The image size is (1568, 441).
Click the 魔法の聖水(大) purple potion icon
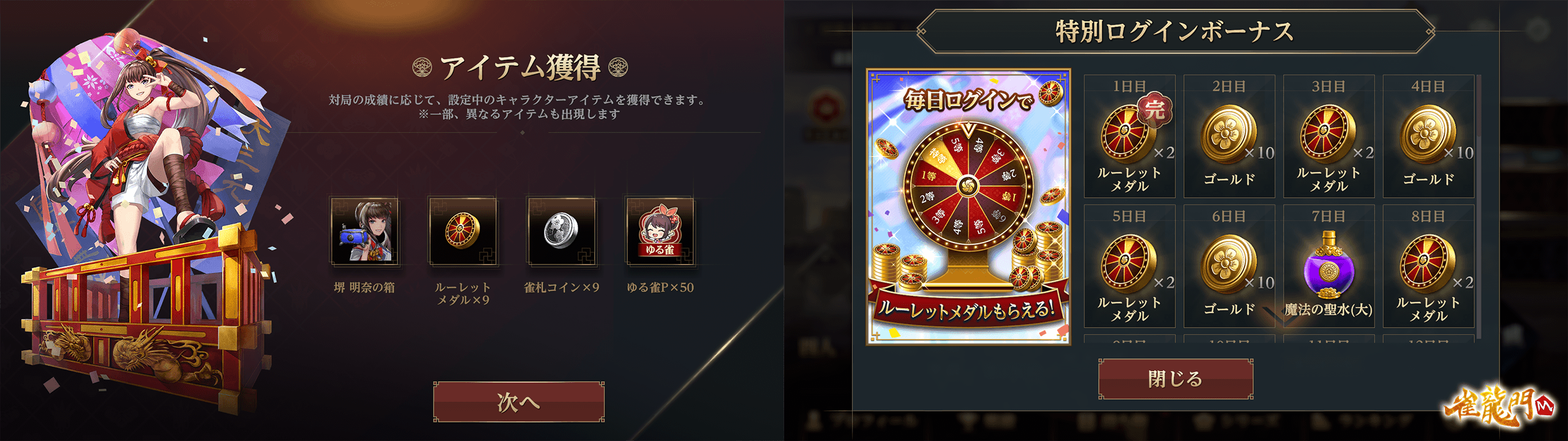(x=1328, y=265)
